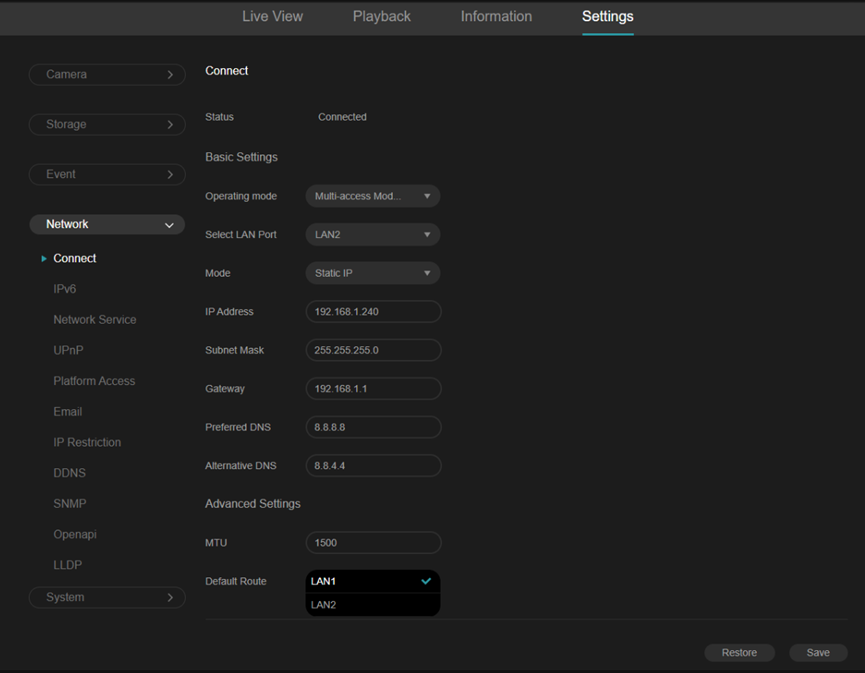The width and height of the screenshot is (865, 673).
Task: Click the MTU input field
Action: pos(373,543)
